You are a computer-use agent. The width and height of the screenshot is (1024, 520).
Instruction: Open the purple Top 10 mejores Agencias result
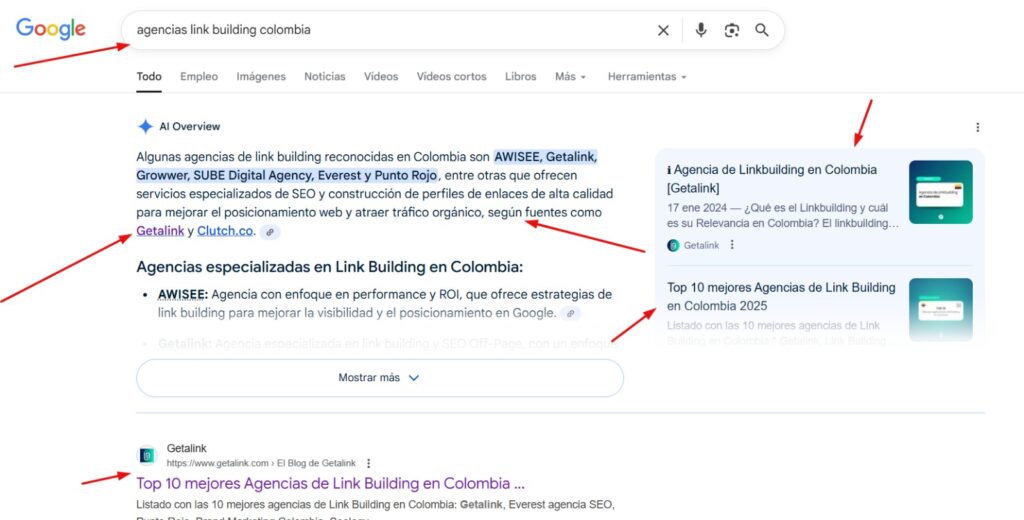(x=330, y=483)
